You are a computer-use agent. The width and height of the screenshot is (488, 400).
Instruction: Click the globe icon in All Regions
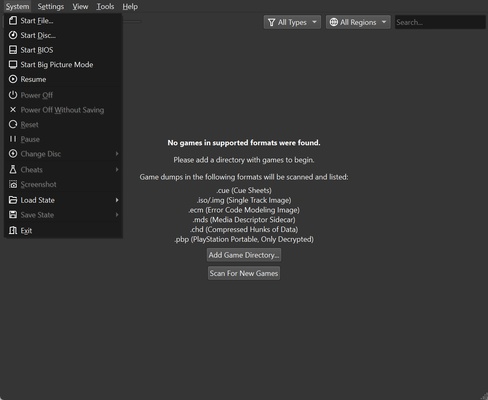[x=334, y=22]
